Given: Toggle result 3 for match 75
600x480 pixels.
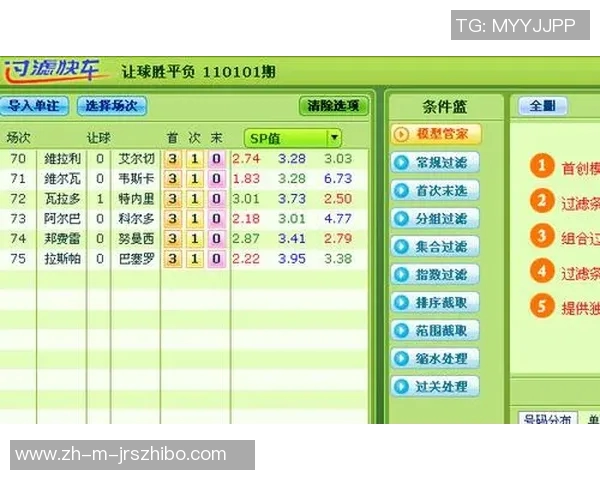Looking at the screenshot, I should 173,259.
